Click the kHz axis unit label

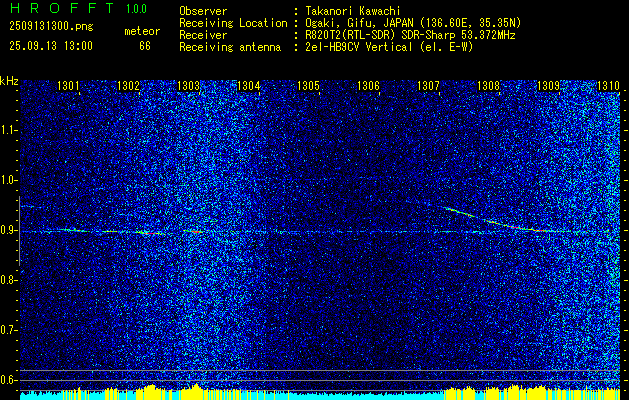point(9,81)
